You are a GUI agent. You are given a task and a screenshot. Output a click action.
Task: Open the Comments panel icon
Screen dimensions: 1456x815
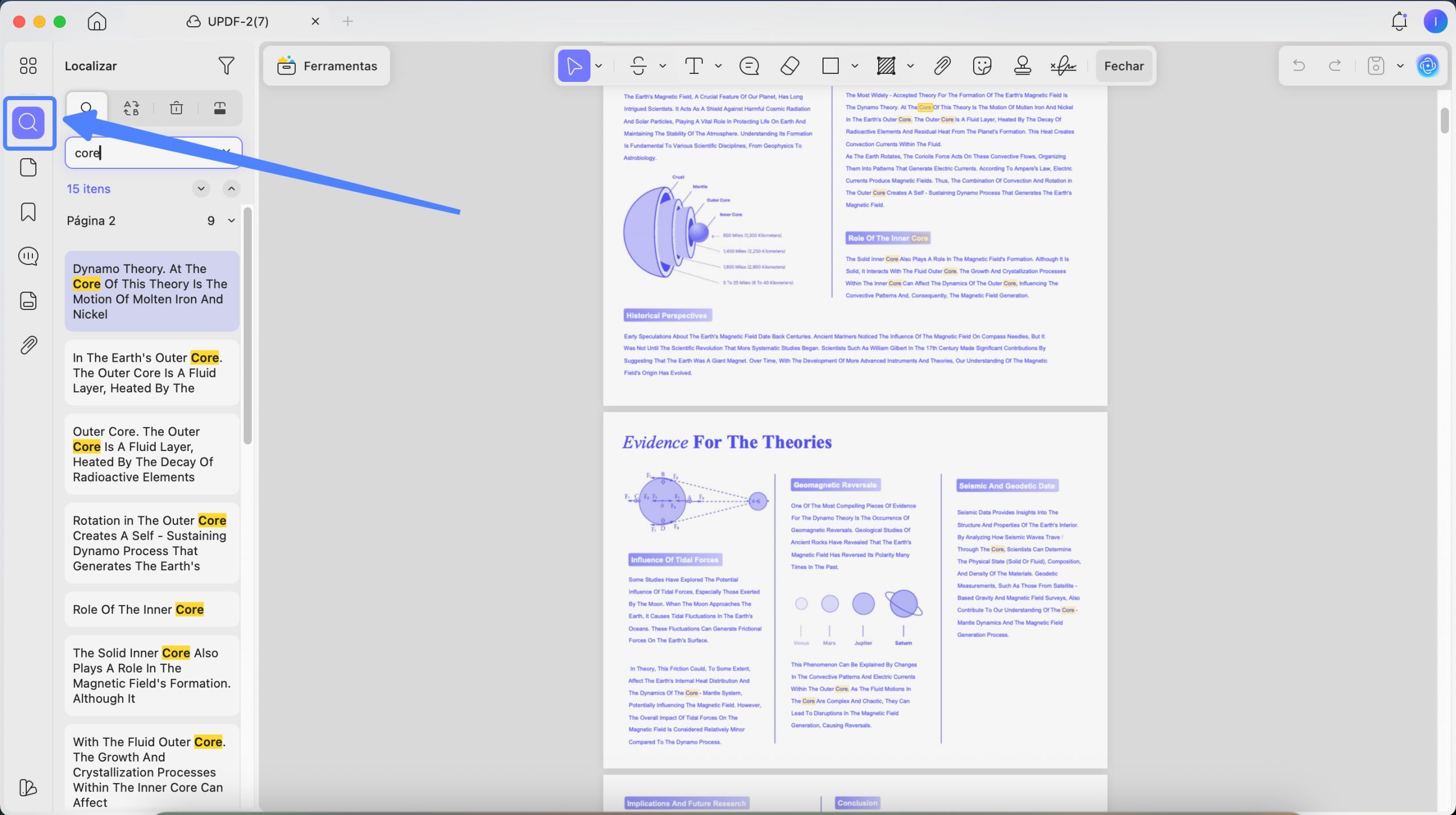28,256
